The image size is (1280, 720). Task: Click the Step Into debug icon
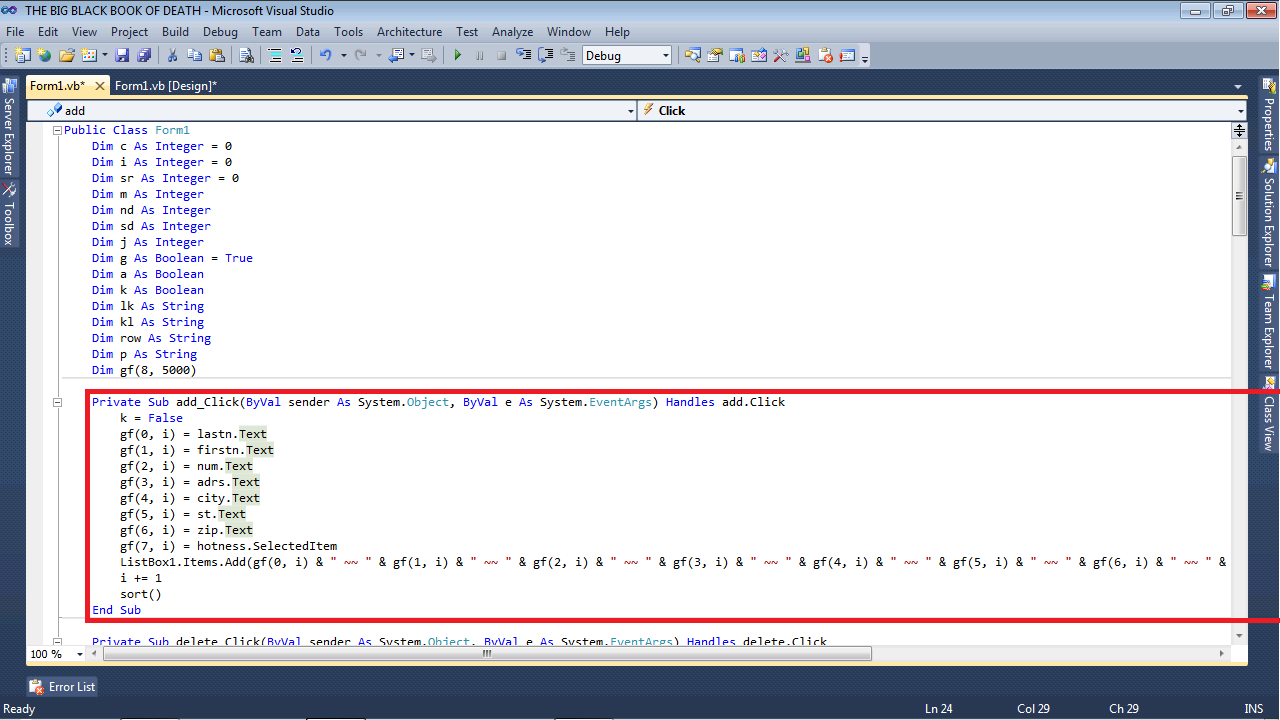pos(523,56)
